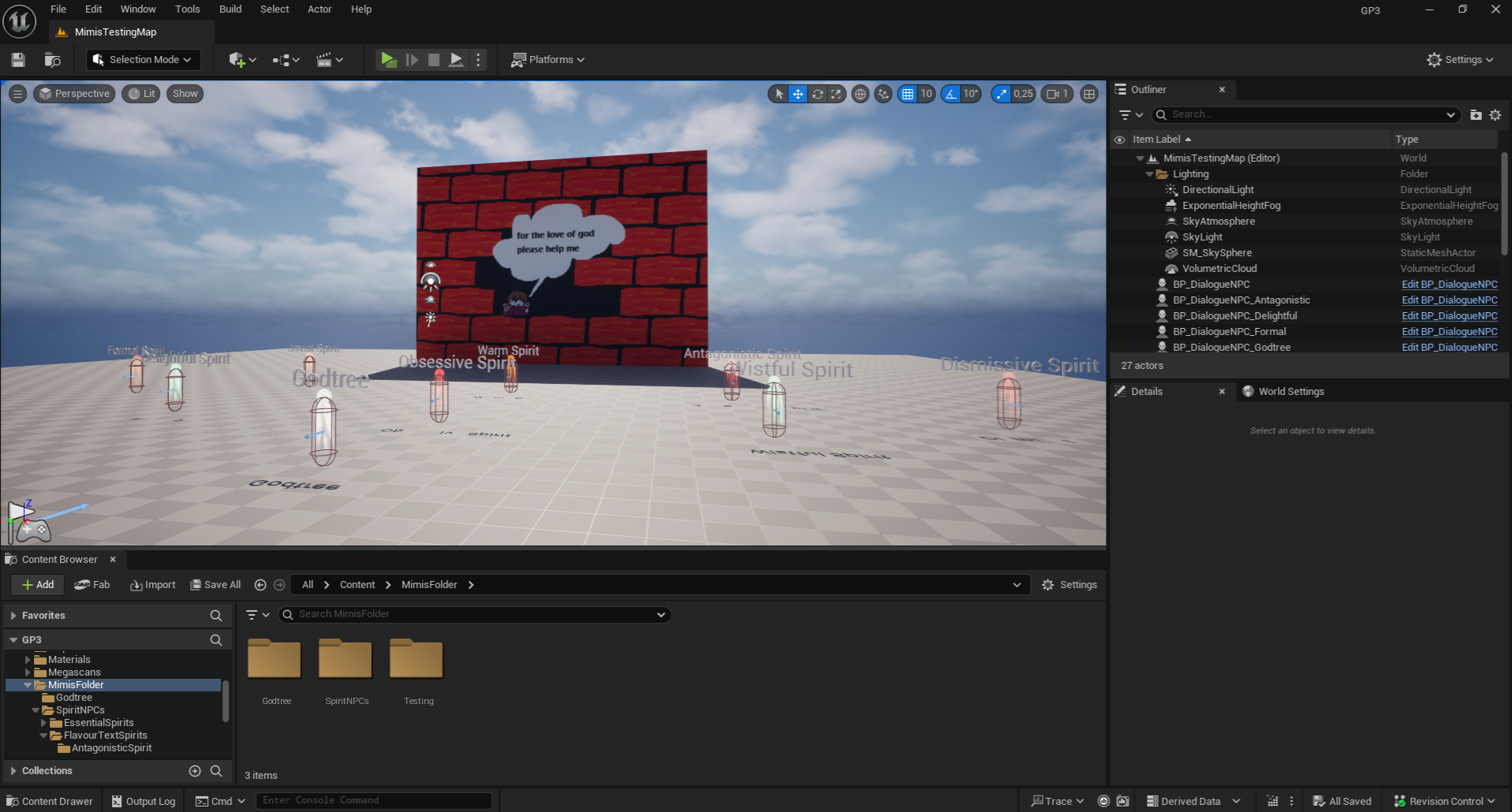
Task: Expand the Favorites section
Action: (13, 616)
